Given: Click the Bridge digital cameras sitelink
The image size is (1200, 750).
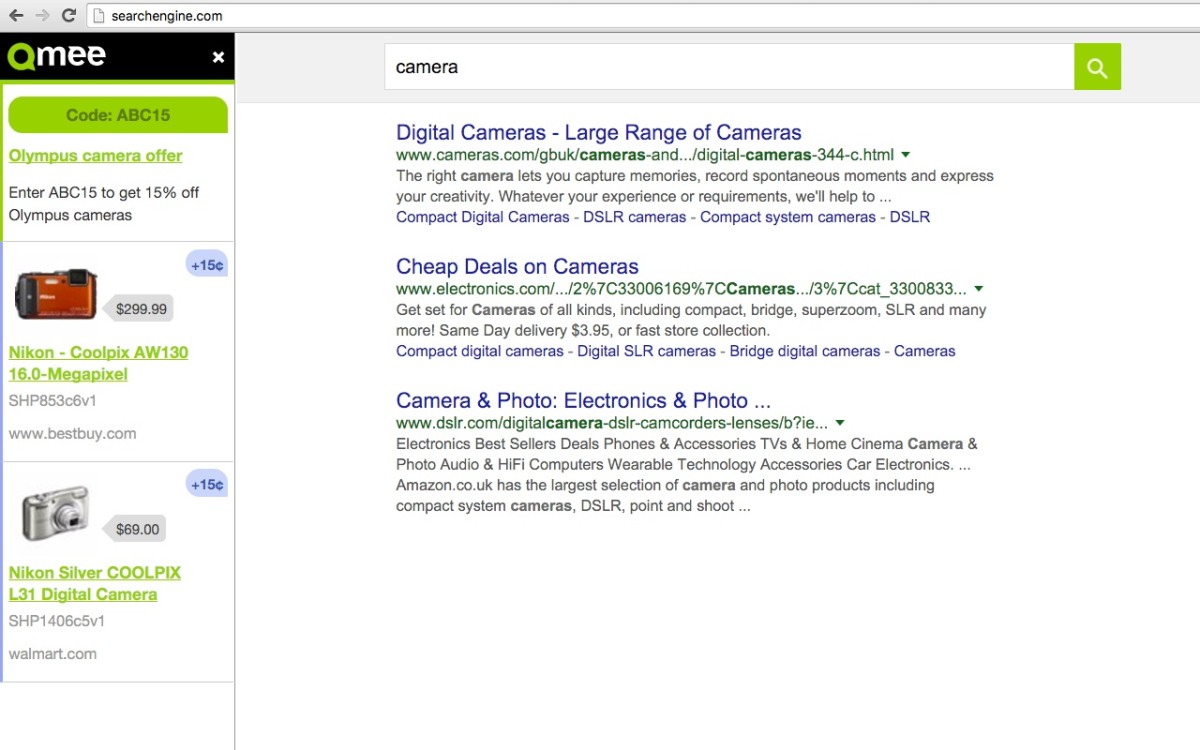Looking at the screenshot, I should (804, 351).
